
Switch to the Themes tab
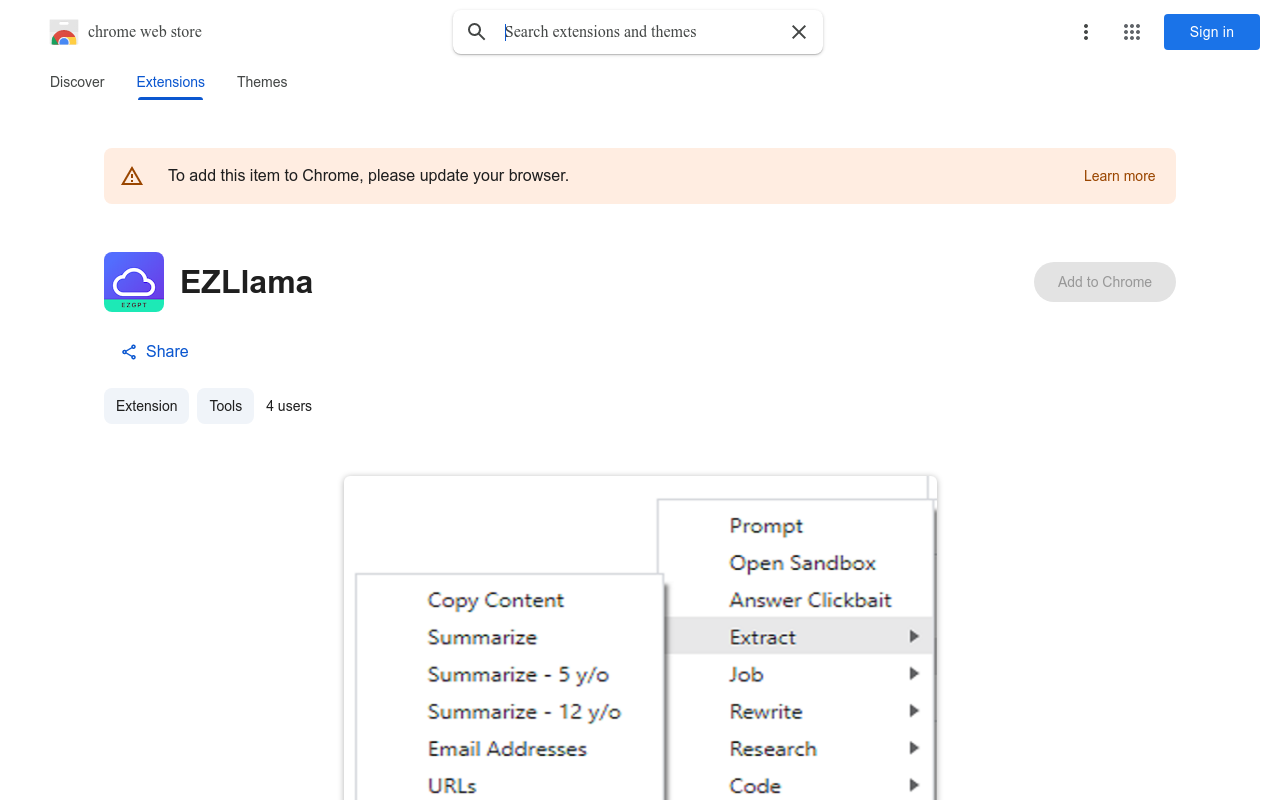pos(262,82)
